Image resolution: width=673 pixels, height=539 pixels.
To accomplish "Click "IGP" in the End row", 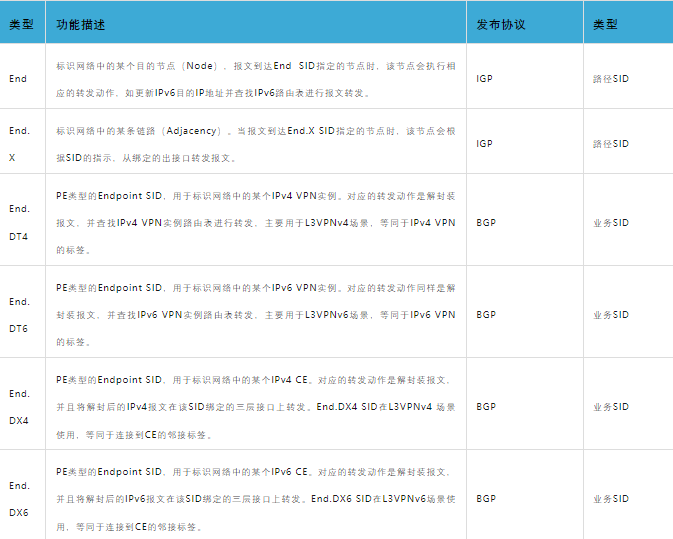I will (484, 79).
